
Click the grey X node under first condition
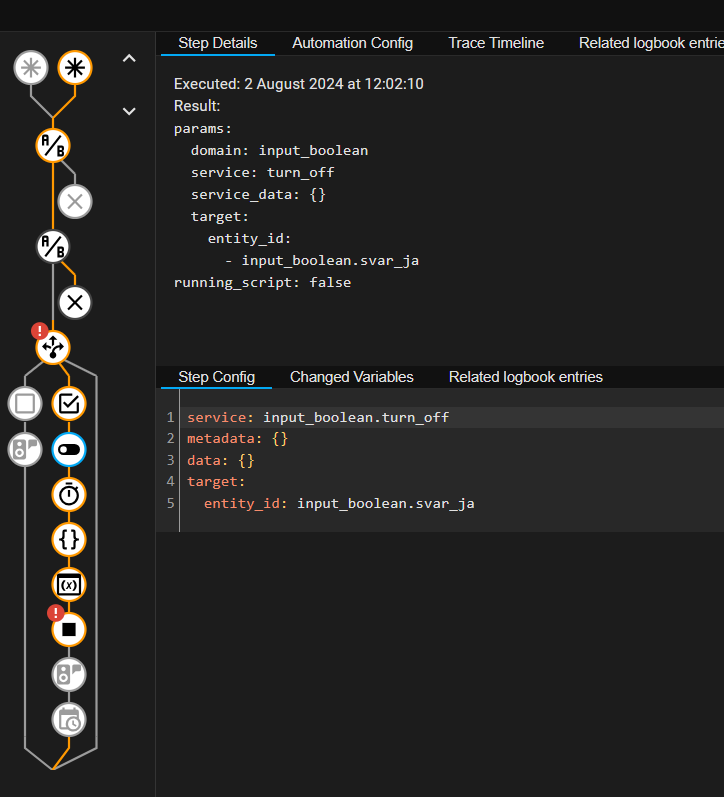[x=74, y=202]
